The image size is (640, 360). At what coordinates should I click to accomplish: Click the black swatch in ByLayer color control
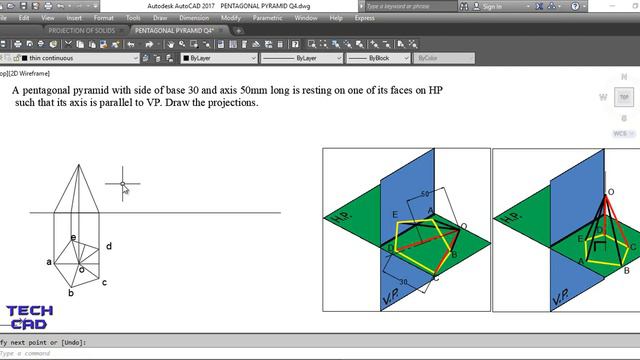tap(186, 58)
